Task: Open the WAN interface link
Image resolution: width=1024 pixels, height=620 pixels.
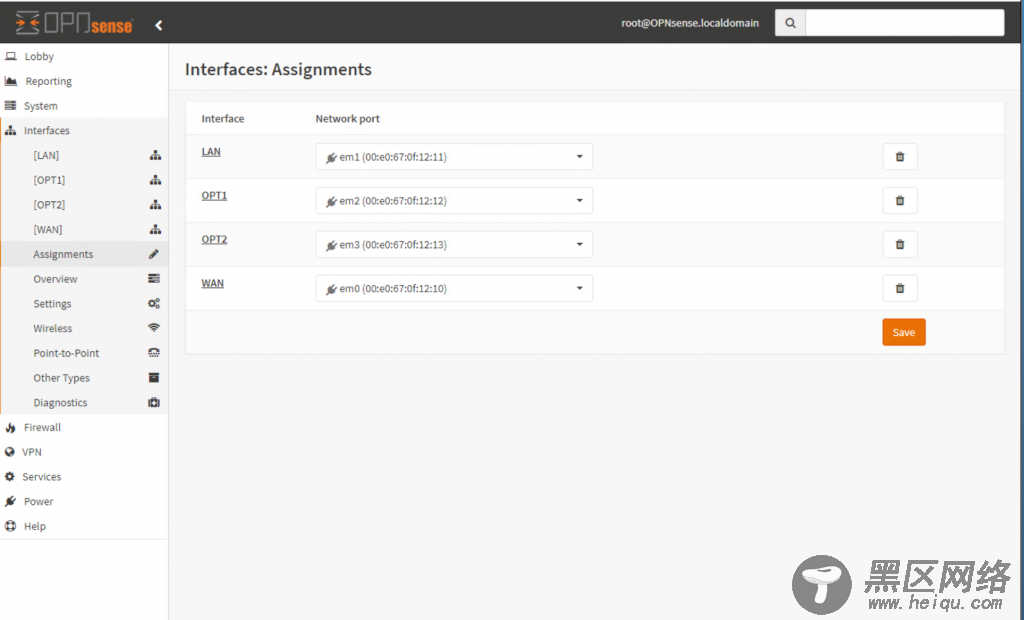Action: point(212,283)
